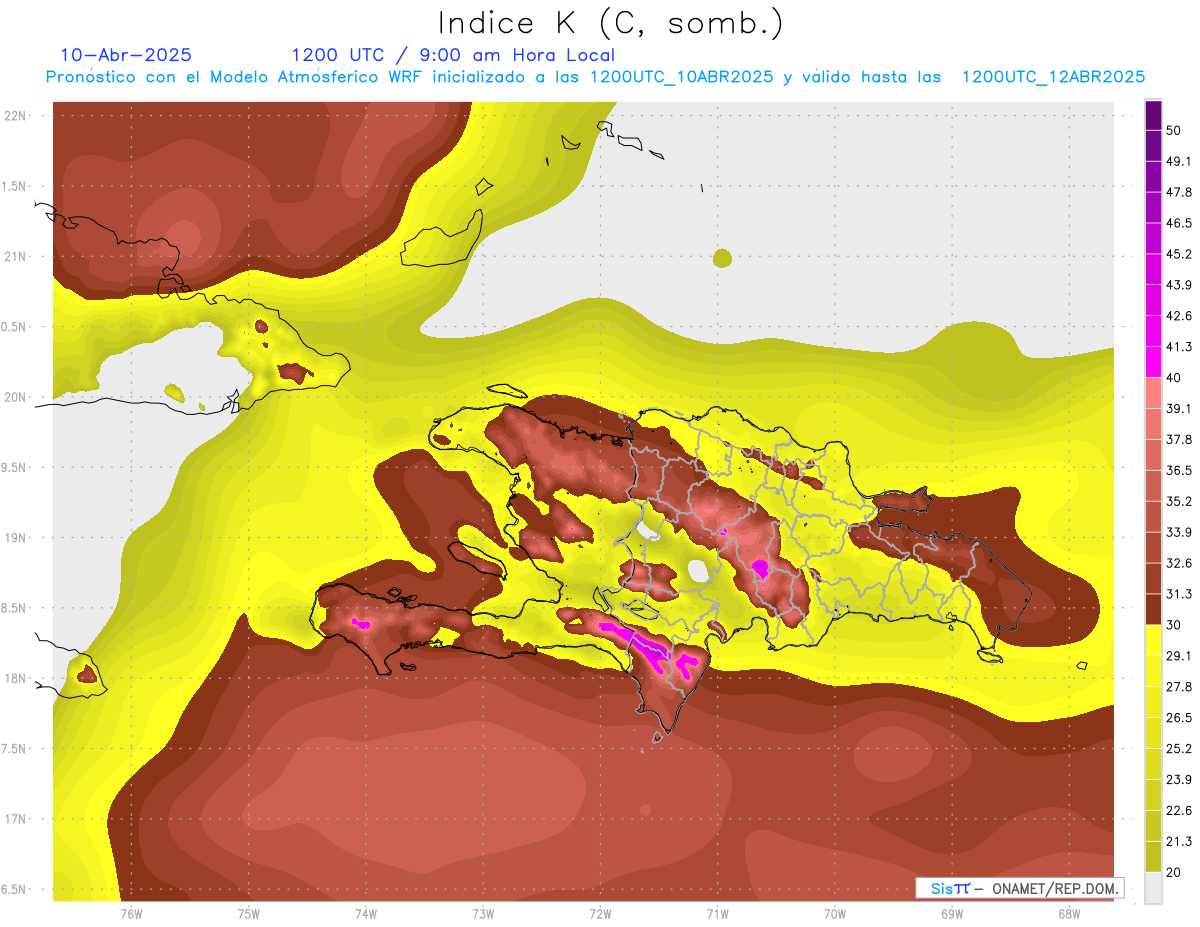Click the '42.6' value on the color scale
Image resolution: width=1200 pixels, height=927 pixels.
click(1179, 316)
